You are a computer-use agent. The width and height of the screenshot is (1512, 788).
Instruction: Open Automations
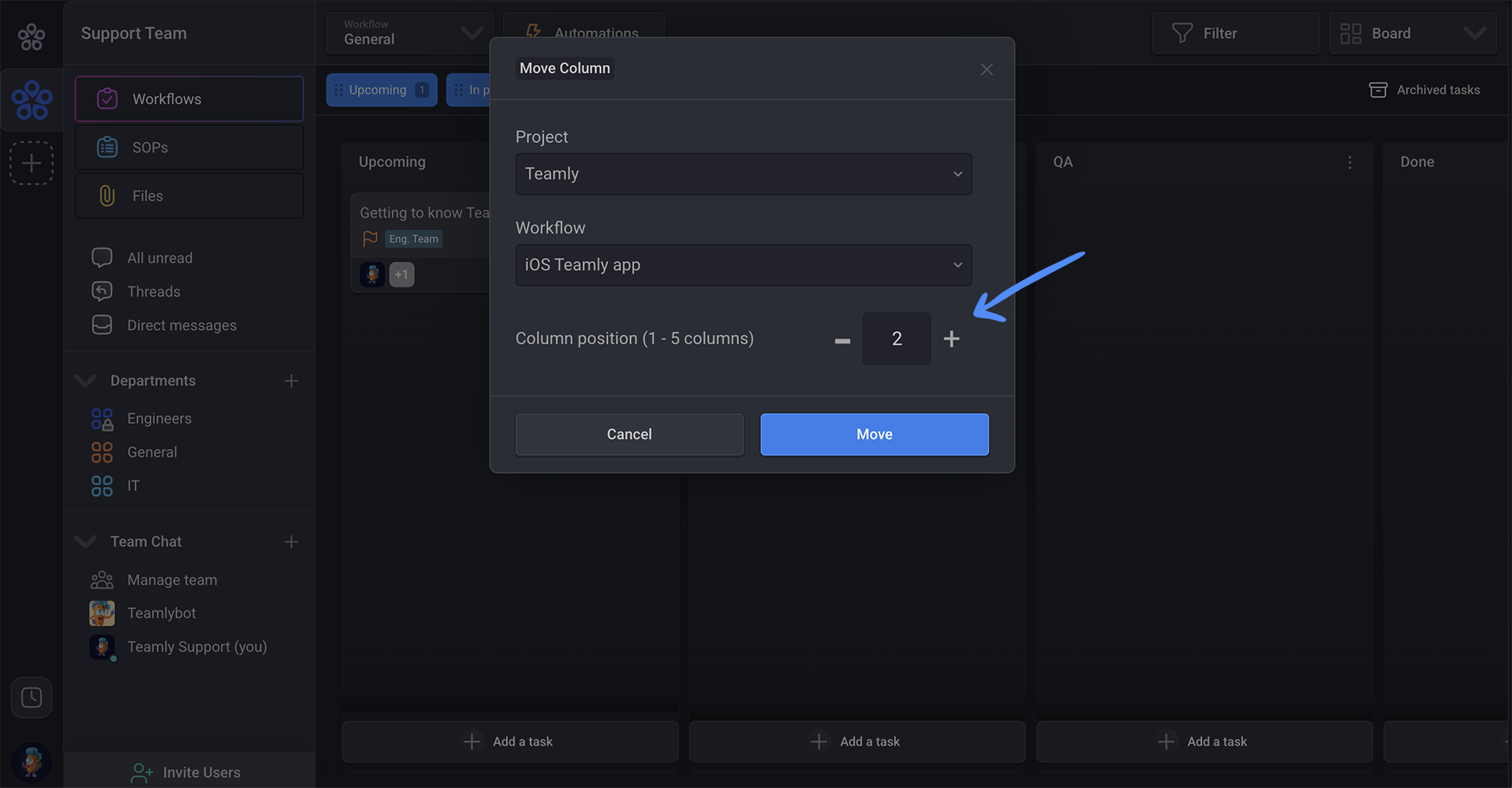click(584, 33)
